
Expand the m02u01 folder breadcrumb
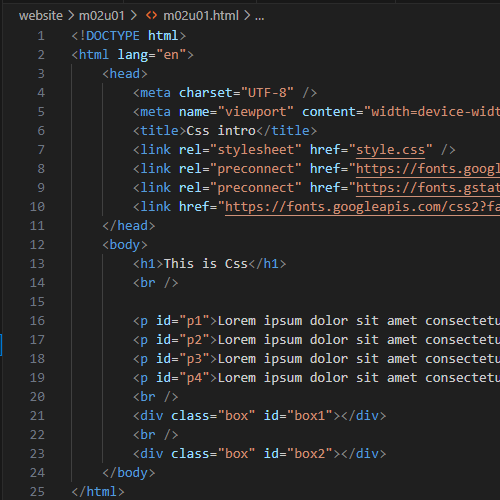coord(102,16)
